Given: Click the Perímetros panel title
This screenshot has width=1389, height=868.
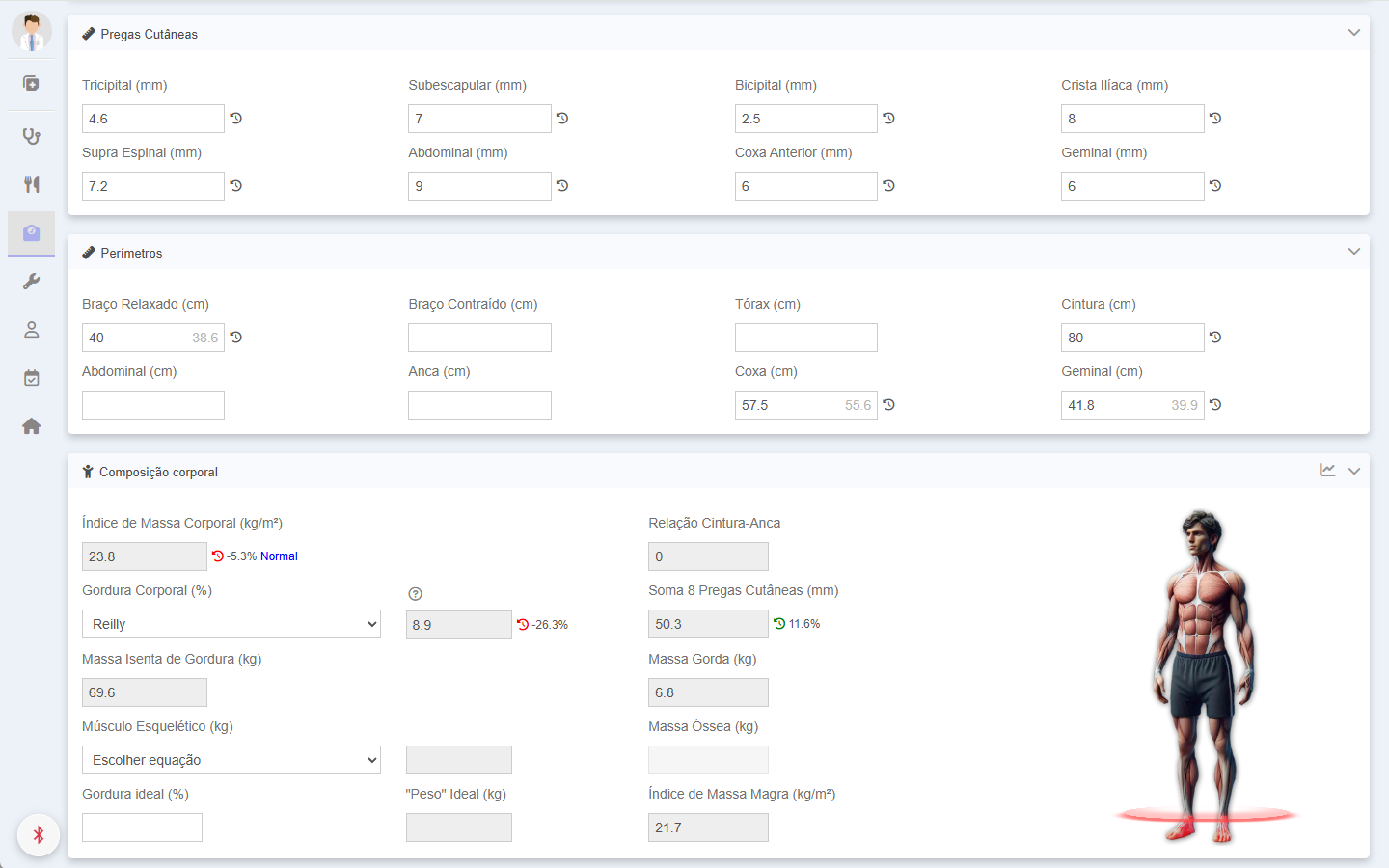Looking at the screenshot, I should tap(131, 253).
